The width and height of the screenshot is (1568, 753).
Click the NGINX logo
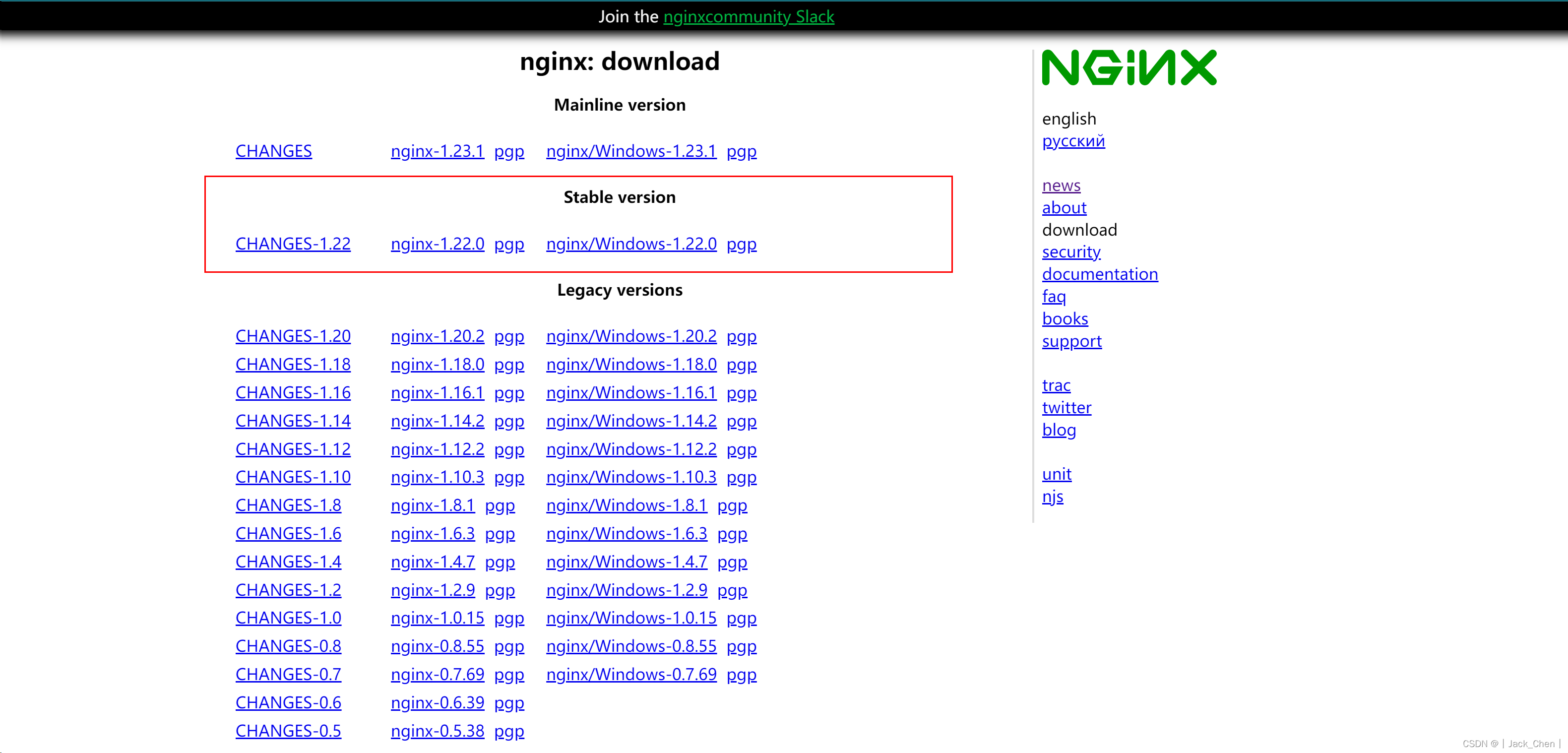[1129, 67]
